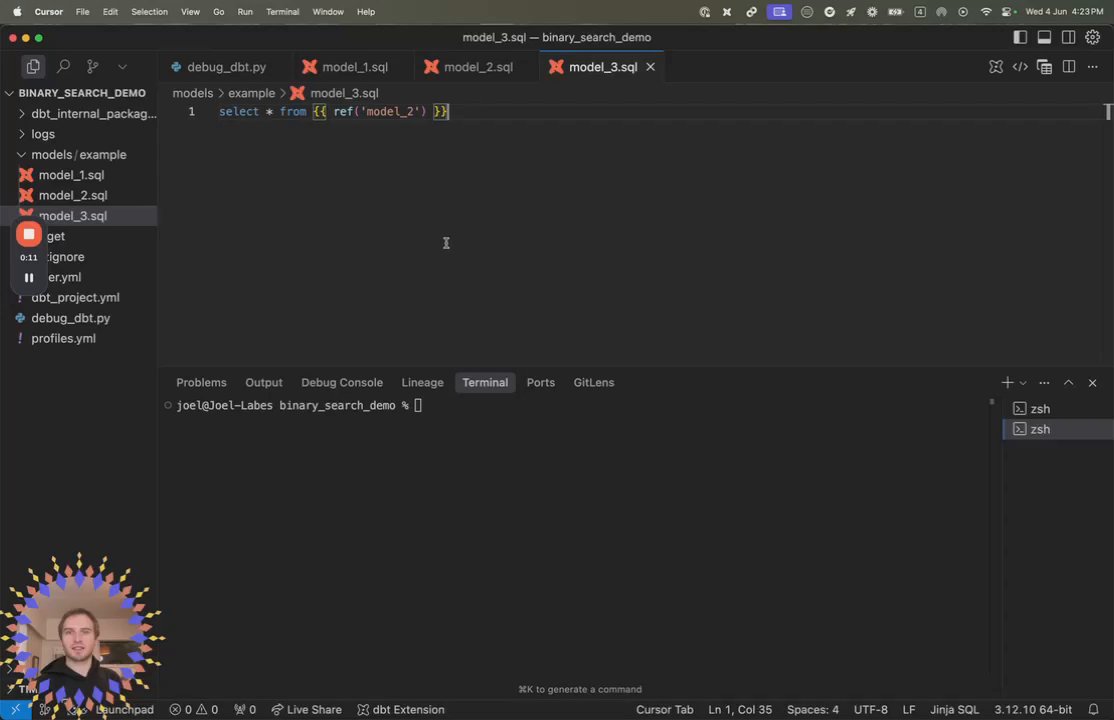Toggle secondary sidebar layout button
The height and width of the screenshot is (720, 1114).
coord(1068,37)
